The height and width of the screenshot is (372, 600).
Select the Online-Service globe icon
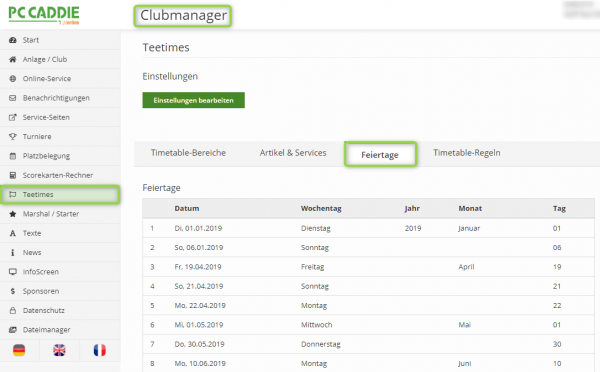13,78
